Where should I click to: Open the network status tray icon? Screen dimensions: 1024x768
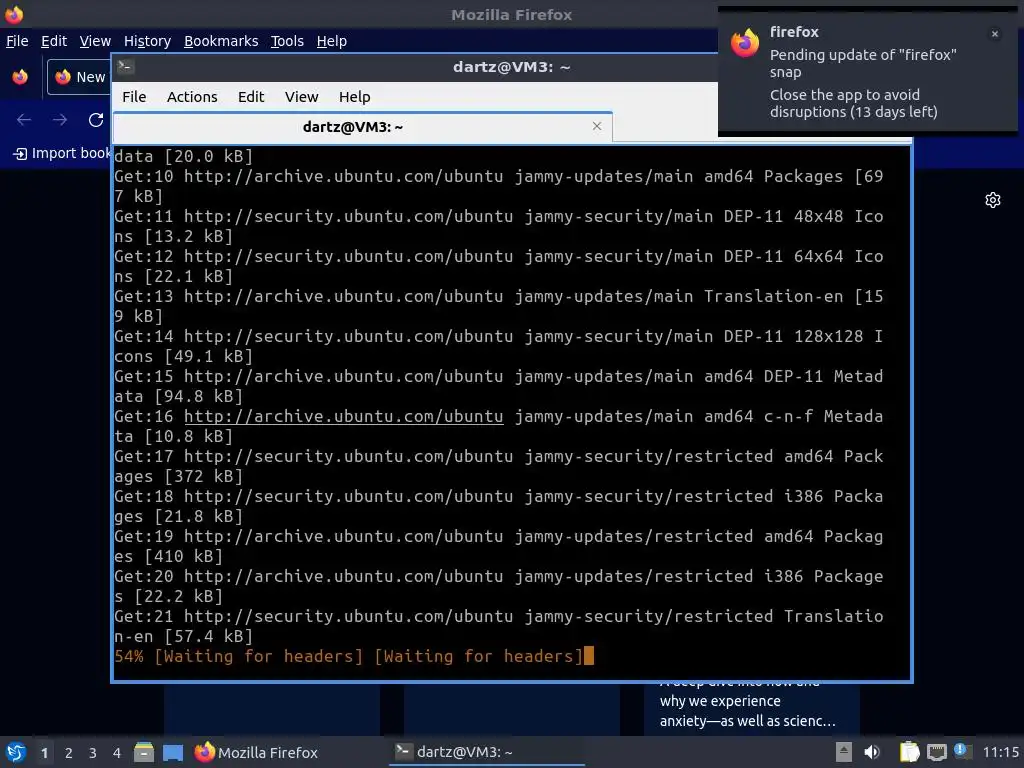tap(936, 752)
